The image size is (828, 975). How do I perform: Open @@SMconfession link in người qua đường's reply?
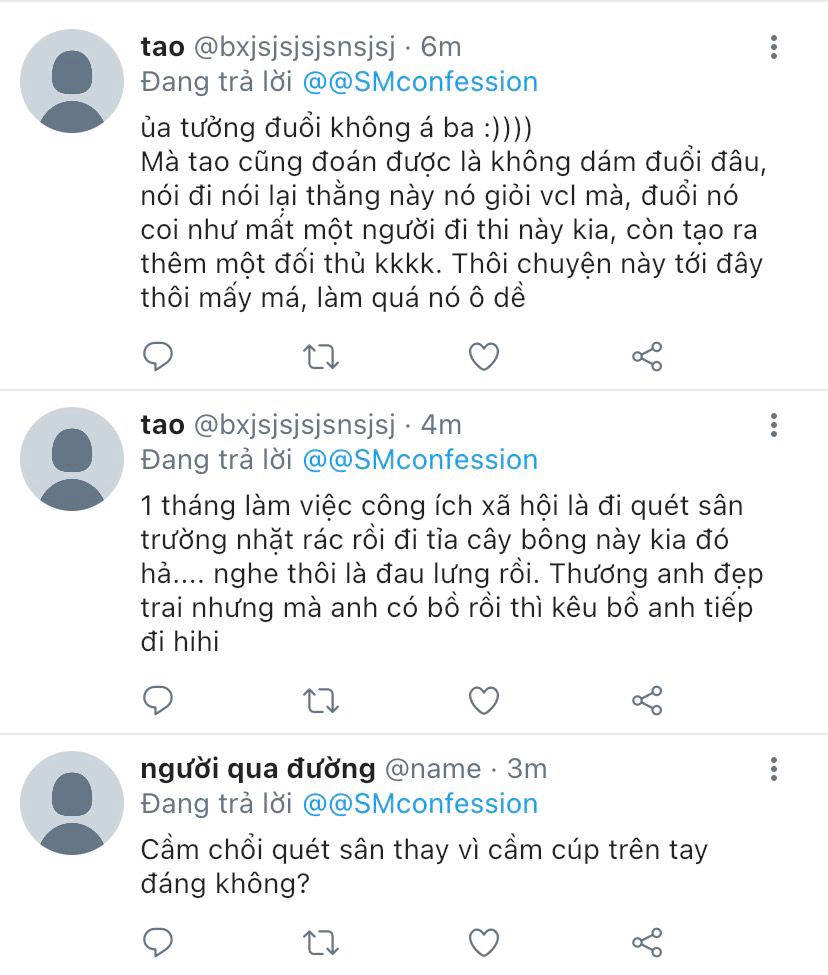coord(420,804)
